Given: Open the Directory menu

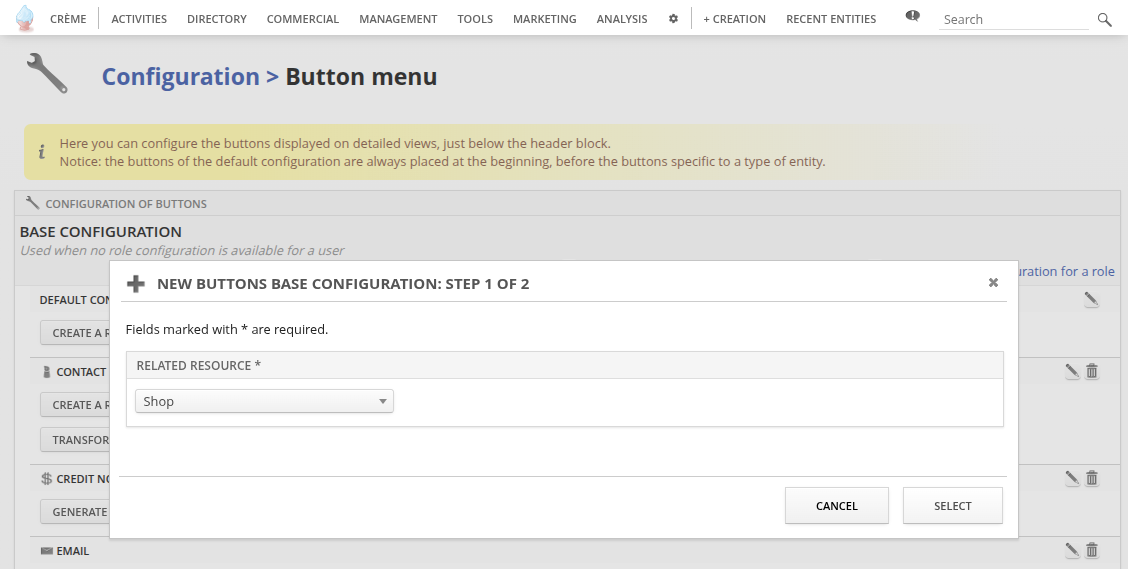Looking at the screenshot, I should [x=217, y=19].
